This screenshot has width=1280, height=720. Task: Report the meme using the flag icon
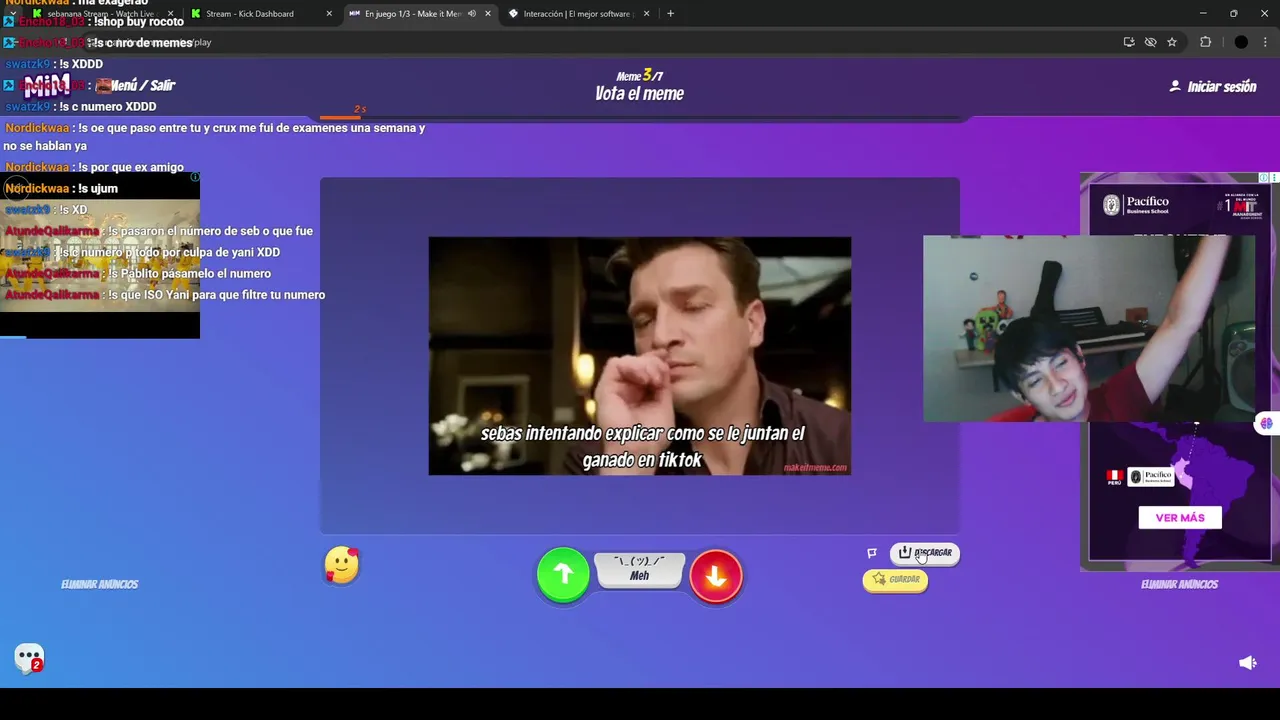click(872, 553)
